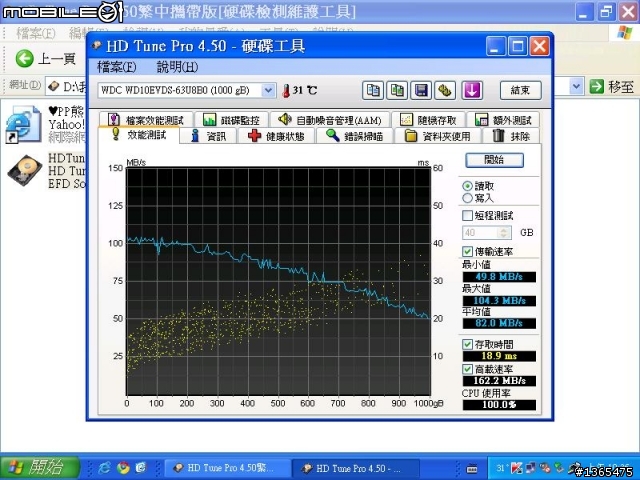This screenshot has height=480, width=640.
Task: Switch to HD Tune Pro 4.50繁 taskbar button
Action: 228,468
